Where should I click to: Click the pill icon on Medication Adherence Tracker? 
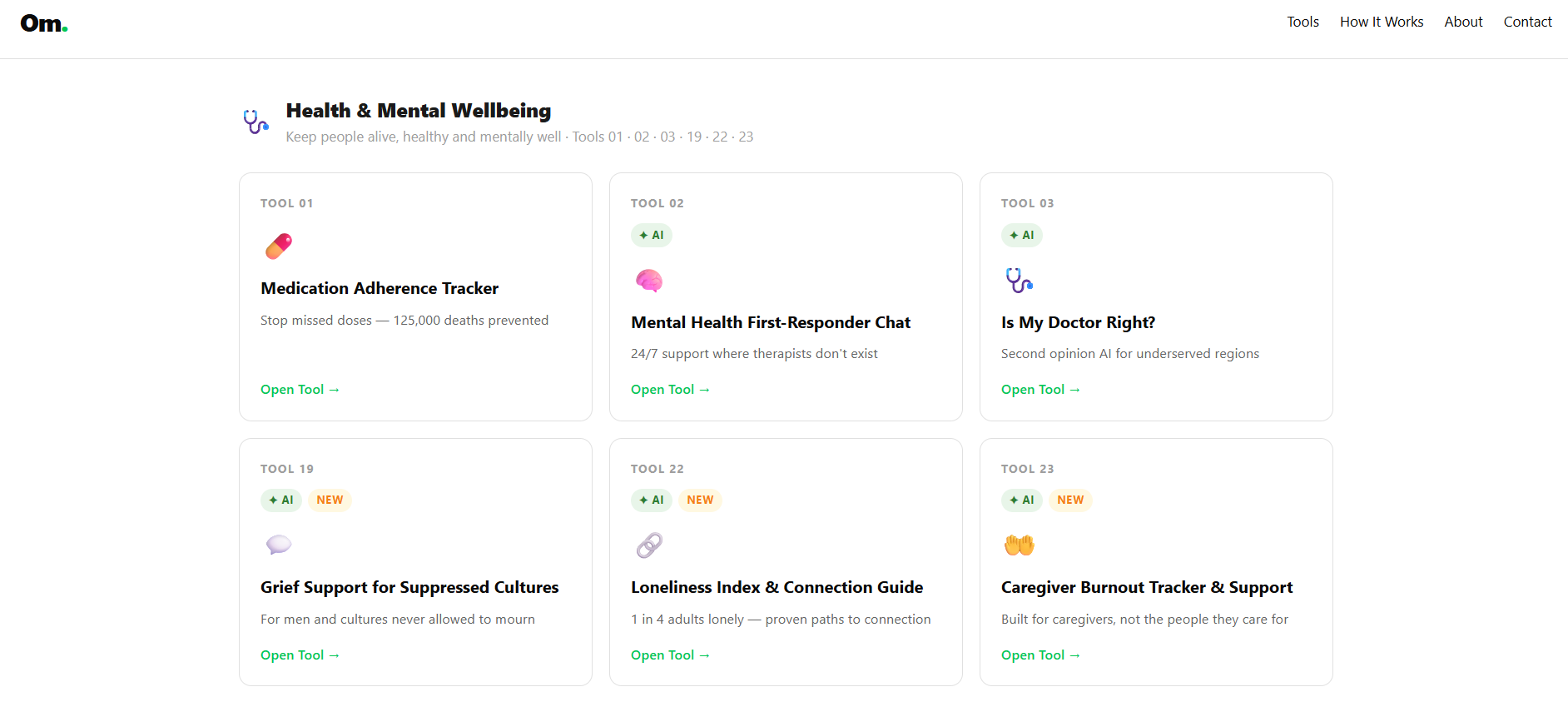pos(278,246)
